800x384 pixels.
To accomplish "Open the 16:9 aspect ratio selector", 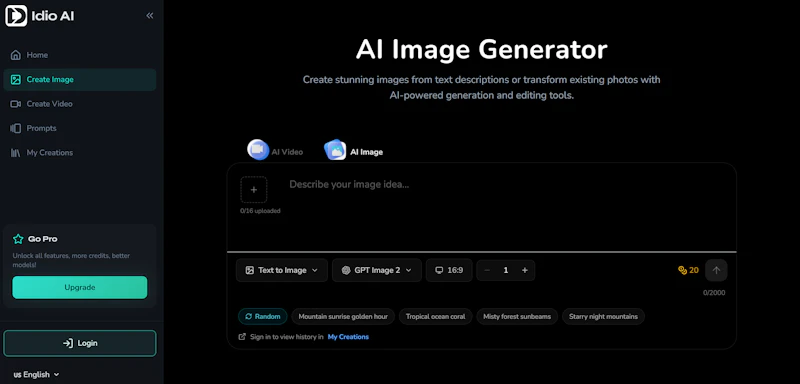I will pyautogui.click(x=449, y=270).
